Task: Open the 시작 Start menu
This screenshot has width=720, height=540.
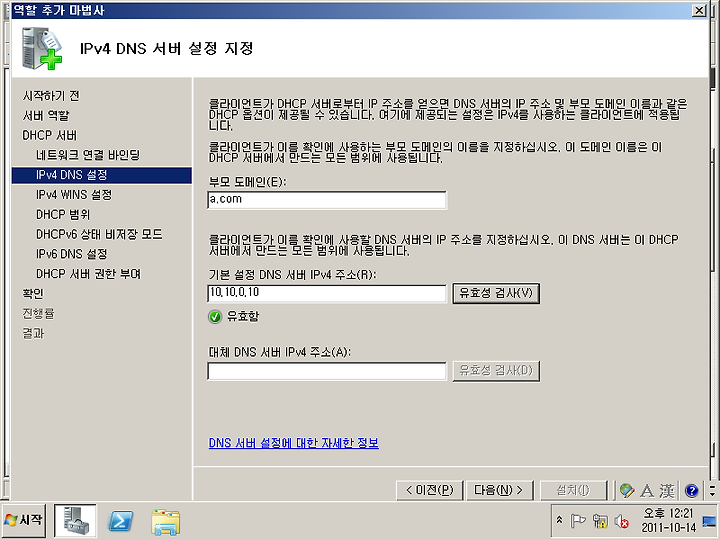Action: 23,520
